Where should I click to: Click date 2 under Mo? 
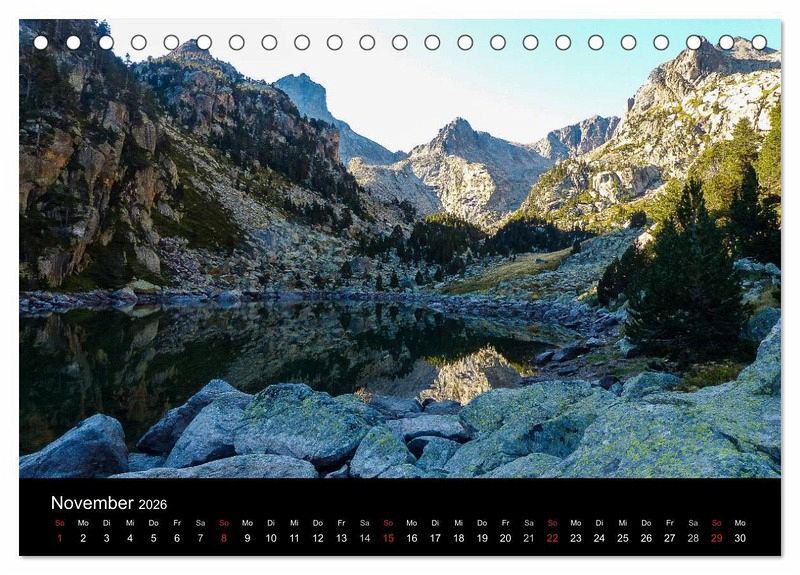pyautogui.click(x=83, y=538)
